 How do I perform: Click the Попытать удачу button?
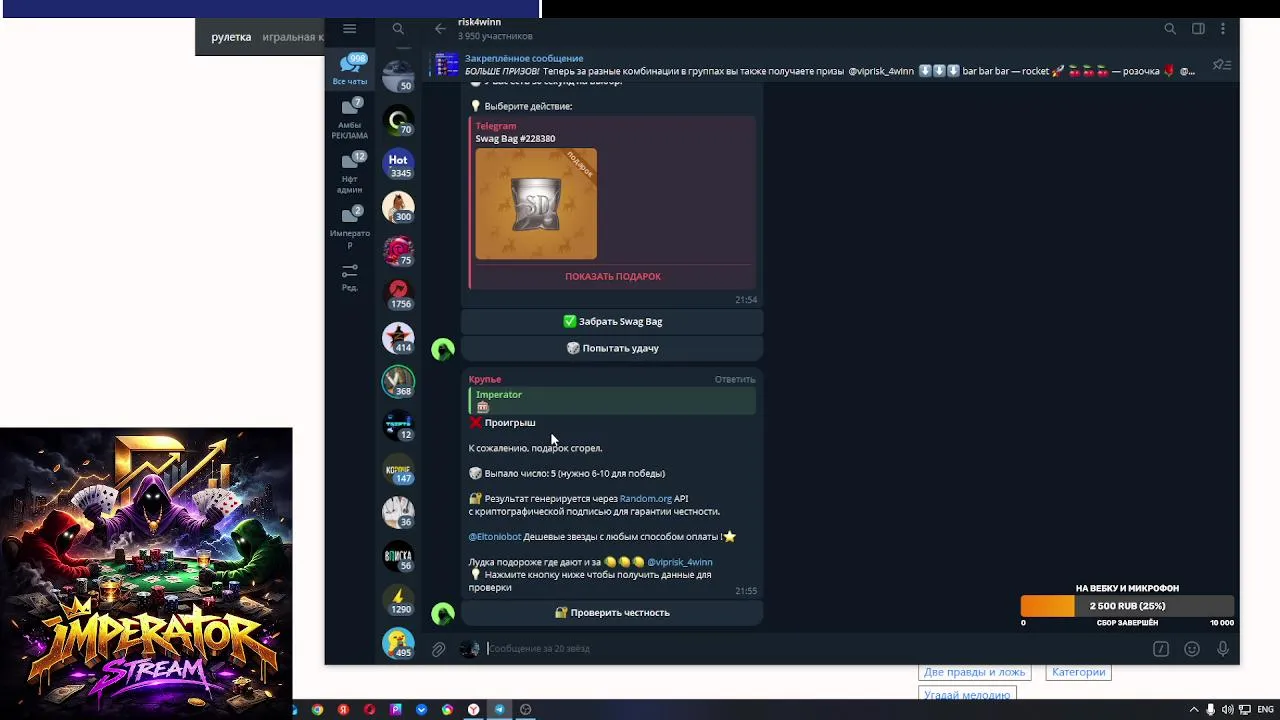click(612, 348)
